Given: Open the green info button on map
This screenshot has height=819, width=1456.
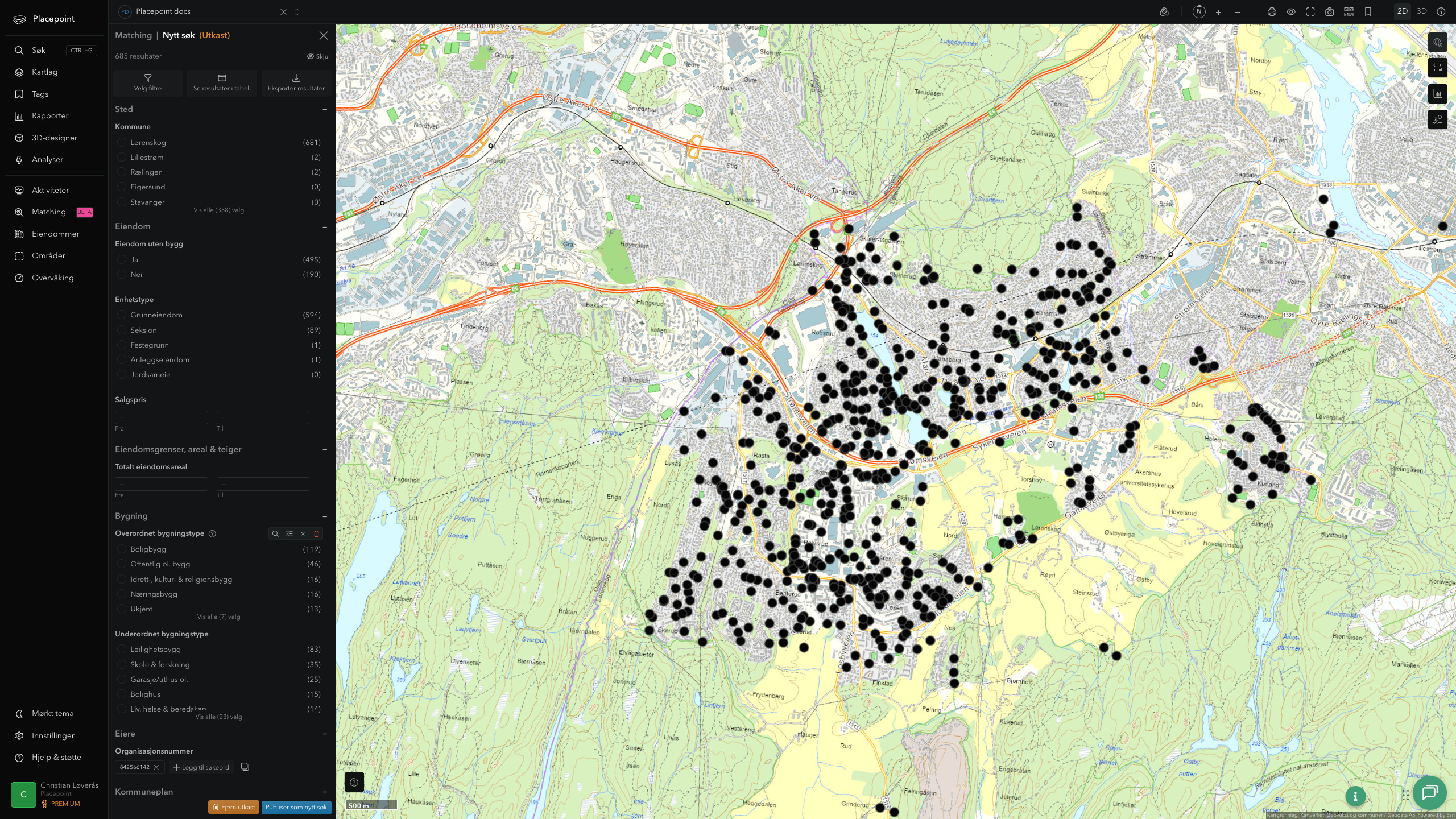Looking at the screenshot, I should click(1355, 796).
